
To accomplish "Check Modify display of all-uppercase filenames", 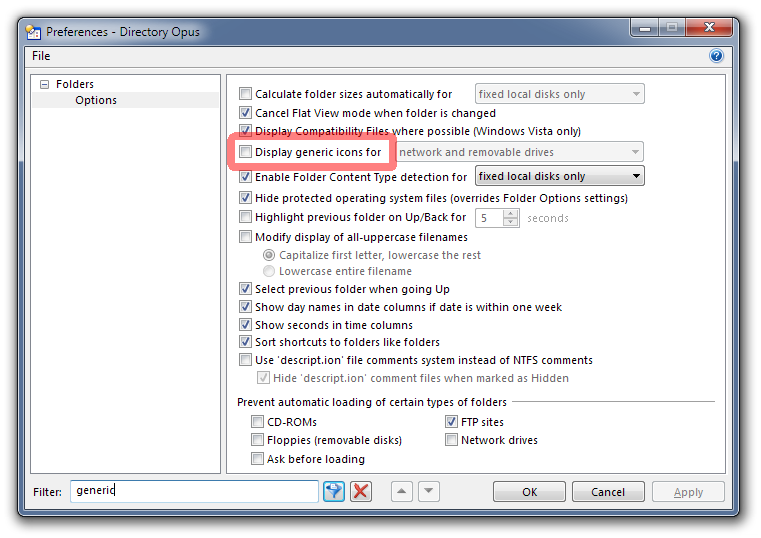I will [x=246, y=237].
